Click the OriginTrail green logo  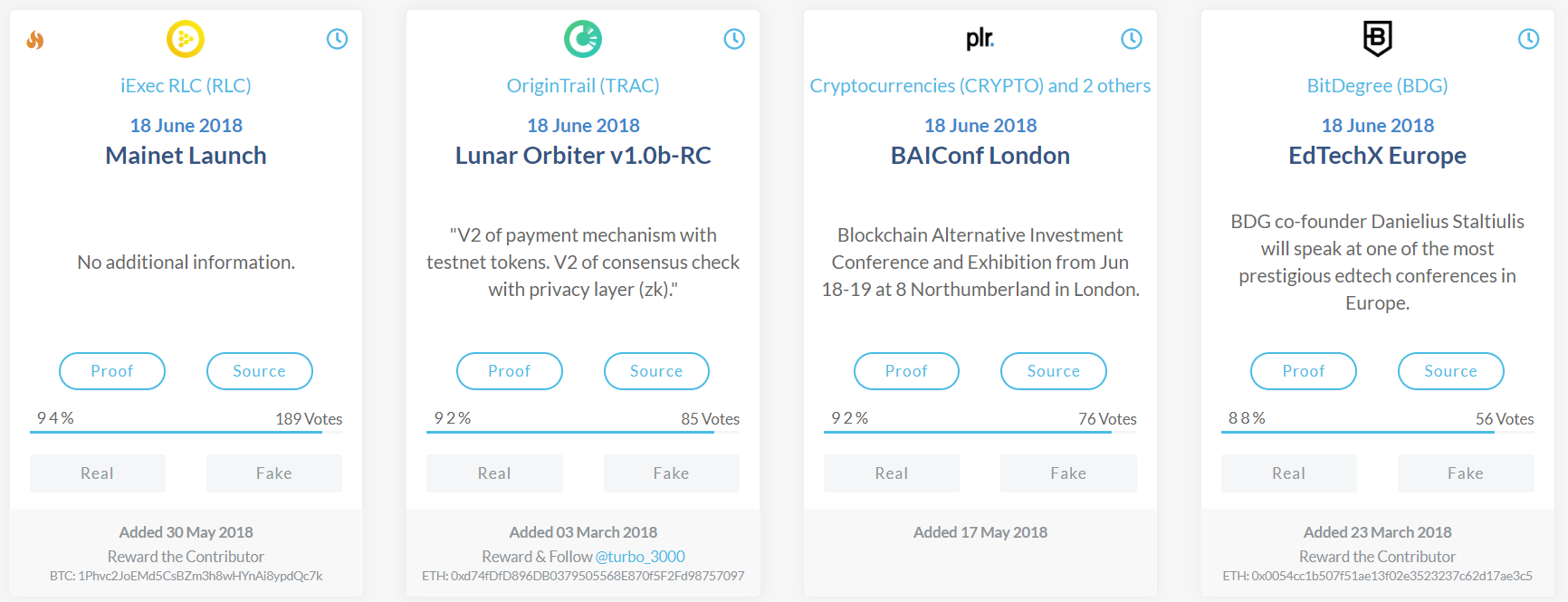tap(583, 39)
